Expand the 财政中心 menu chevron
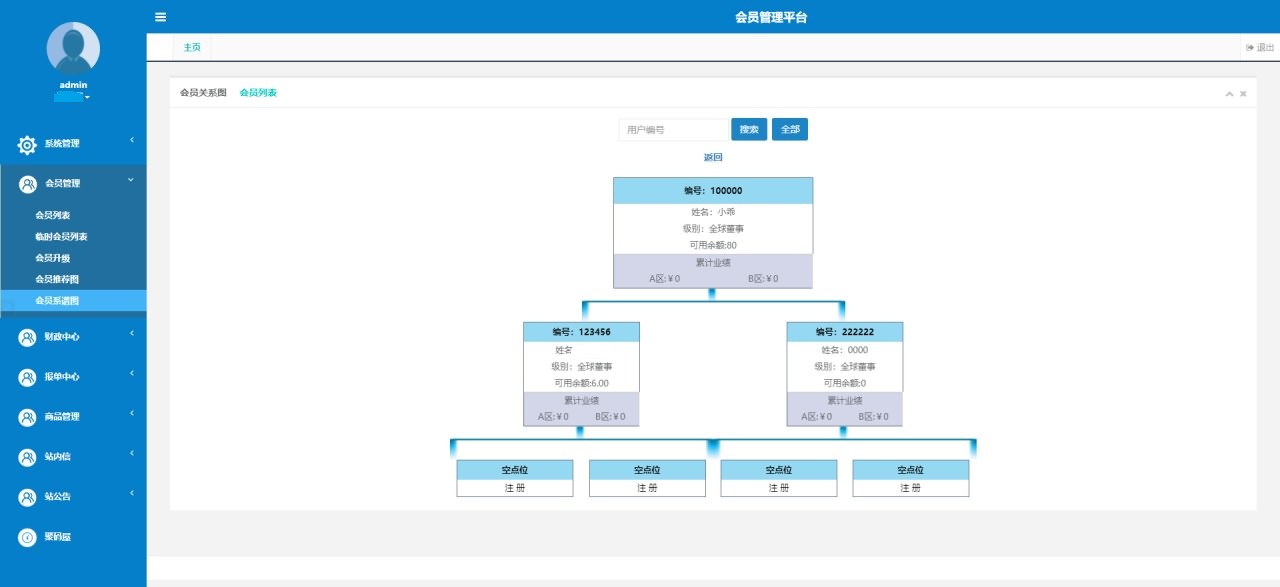Image resolution: width=1280 pixels, height=587 pixels. click(131, 333)
